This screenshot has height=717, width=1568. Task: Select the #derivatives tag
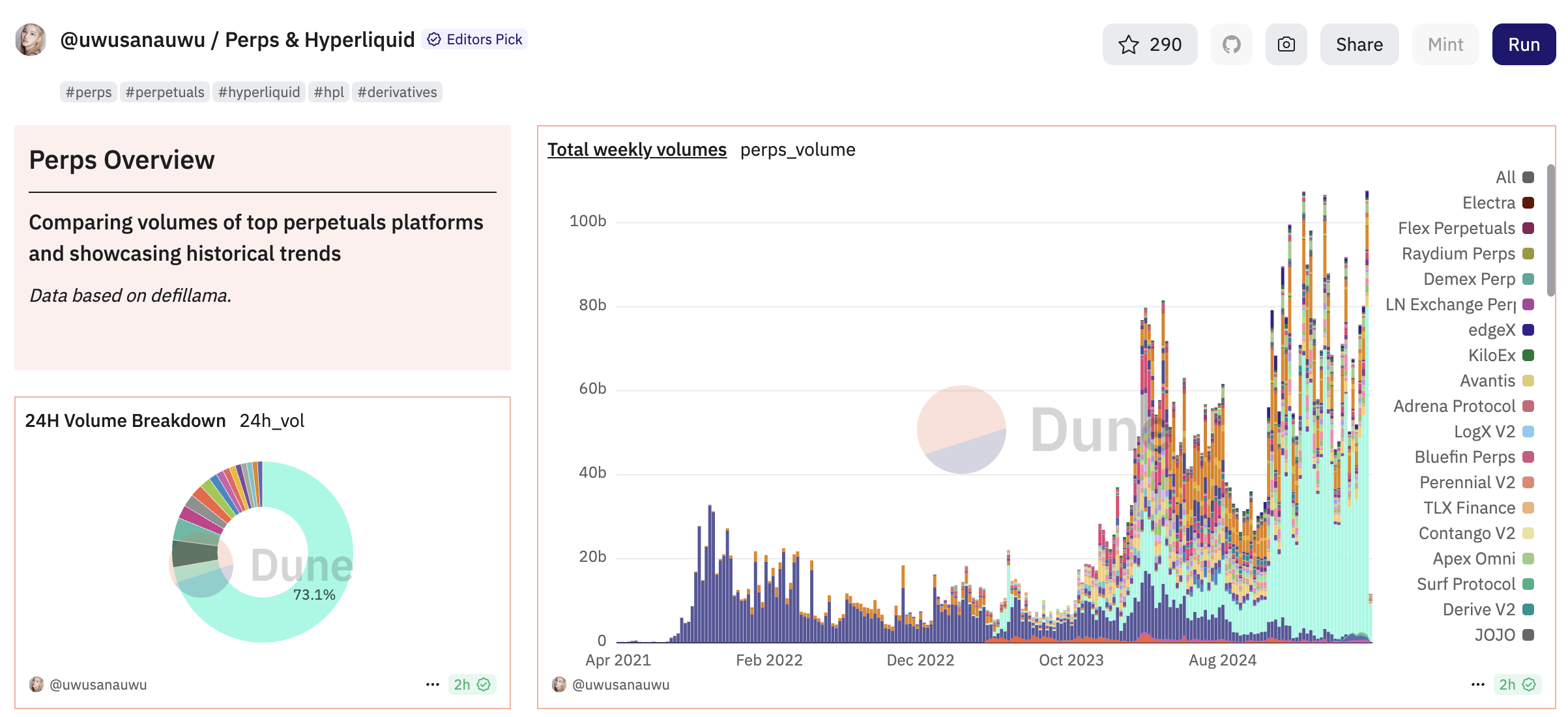click(397, 92)
